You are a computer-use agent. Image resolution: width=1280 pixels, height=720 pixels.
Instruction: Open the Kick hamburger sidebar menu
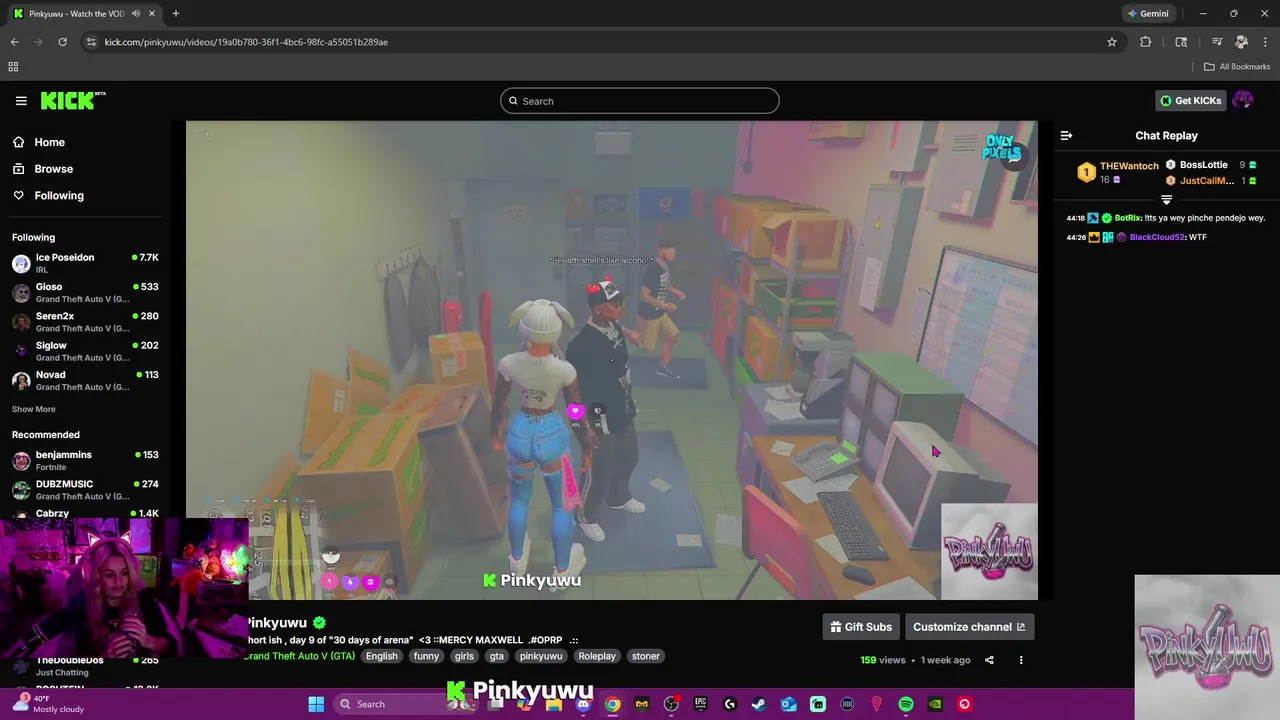point(21,101)
